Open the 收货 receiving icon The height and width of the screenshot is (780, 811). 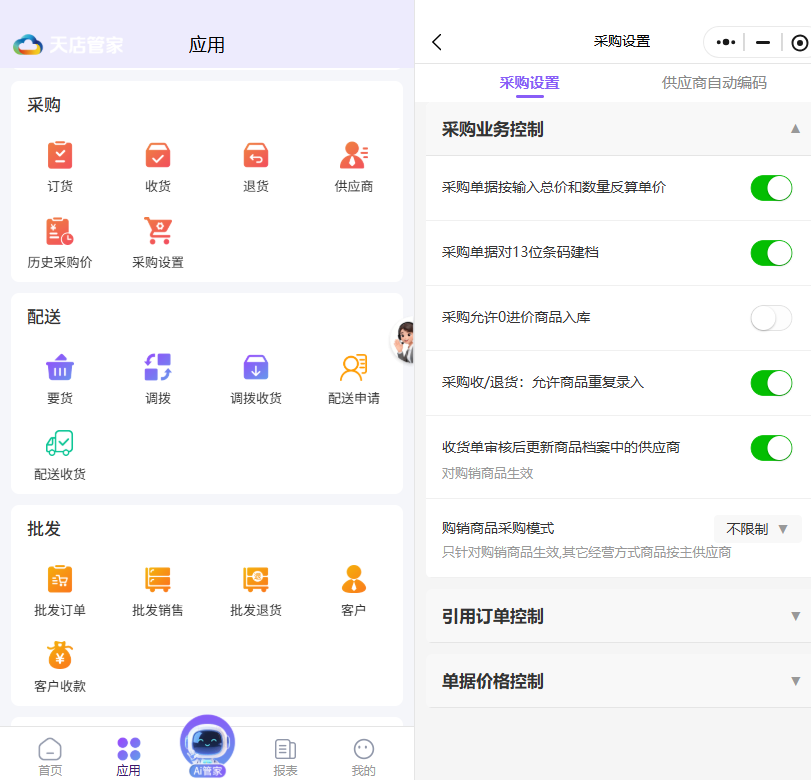click(x=158, y=157)
